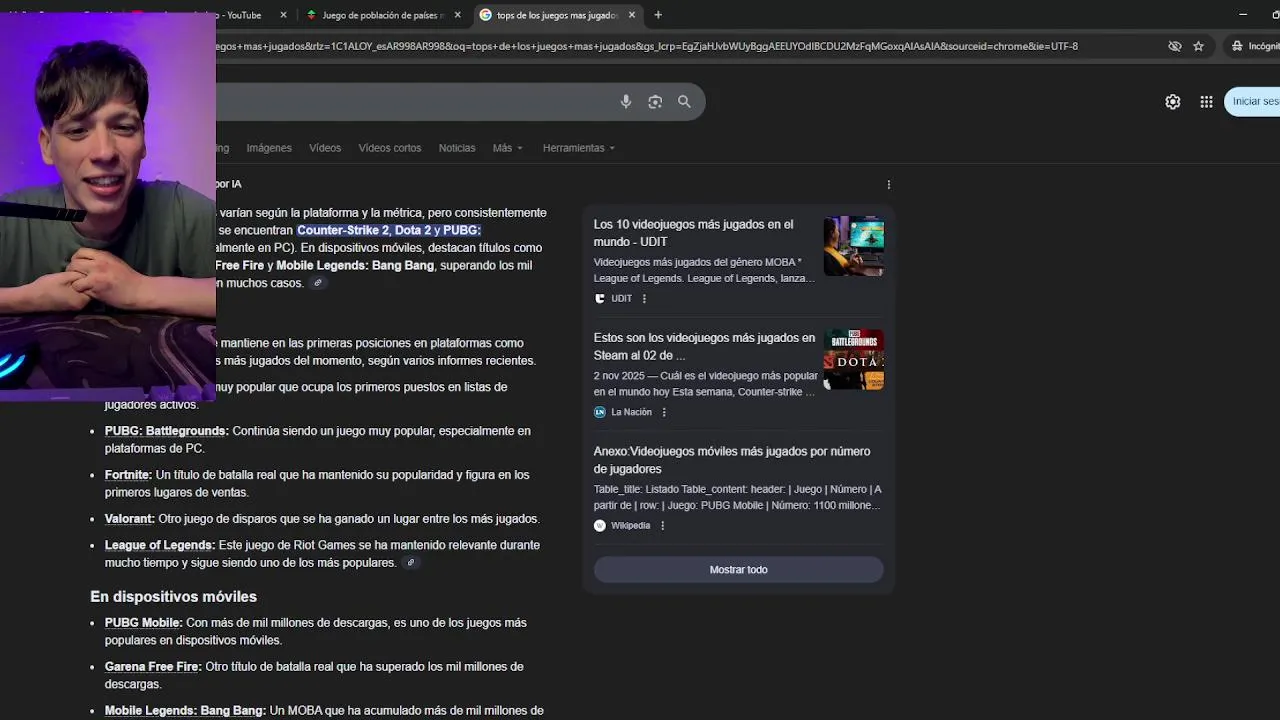Image resolution: width=1280 pixels, height=720 pixels.
Task: Click highlighted 'Counter-Strike 2, Dota 2 y PUBG:' text
Action: 389,230
